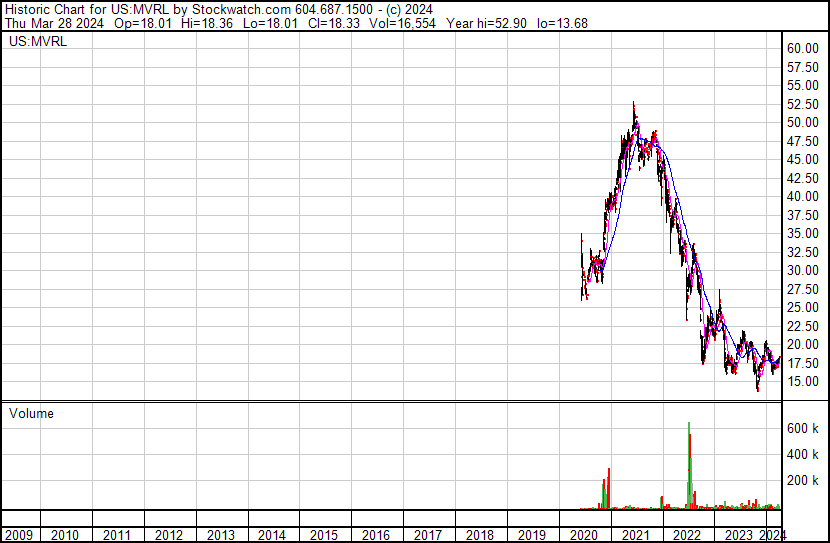Click the 2024 year label
Viewport: 830px width, 543px height.
[x=771, y=535]
